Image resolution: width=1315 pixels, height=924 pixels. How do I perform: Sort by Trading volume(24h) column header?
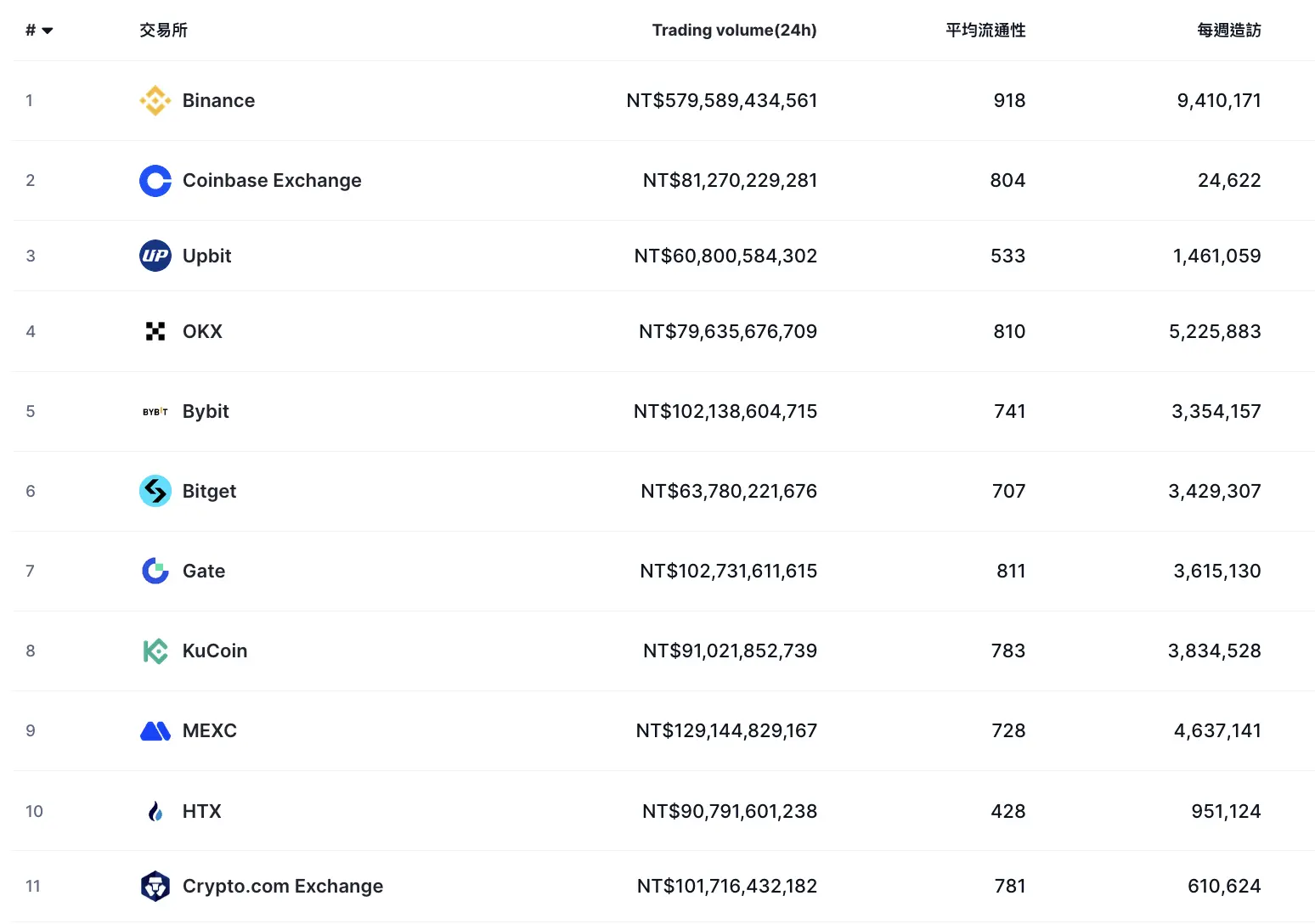pyautogui.click(x=734, y=31)
